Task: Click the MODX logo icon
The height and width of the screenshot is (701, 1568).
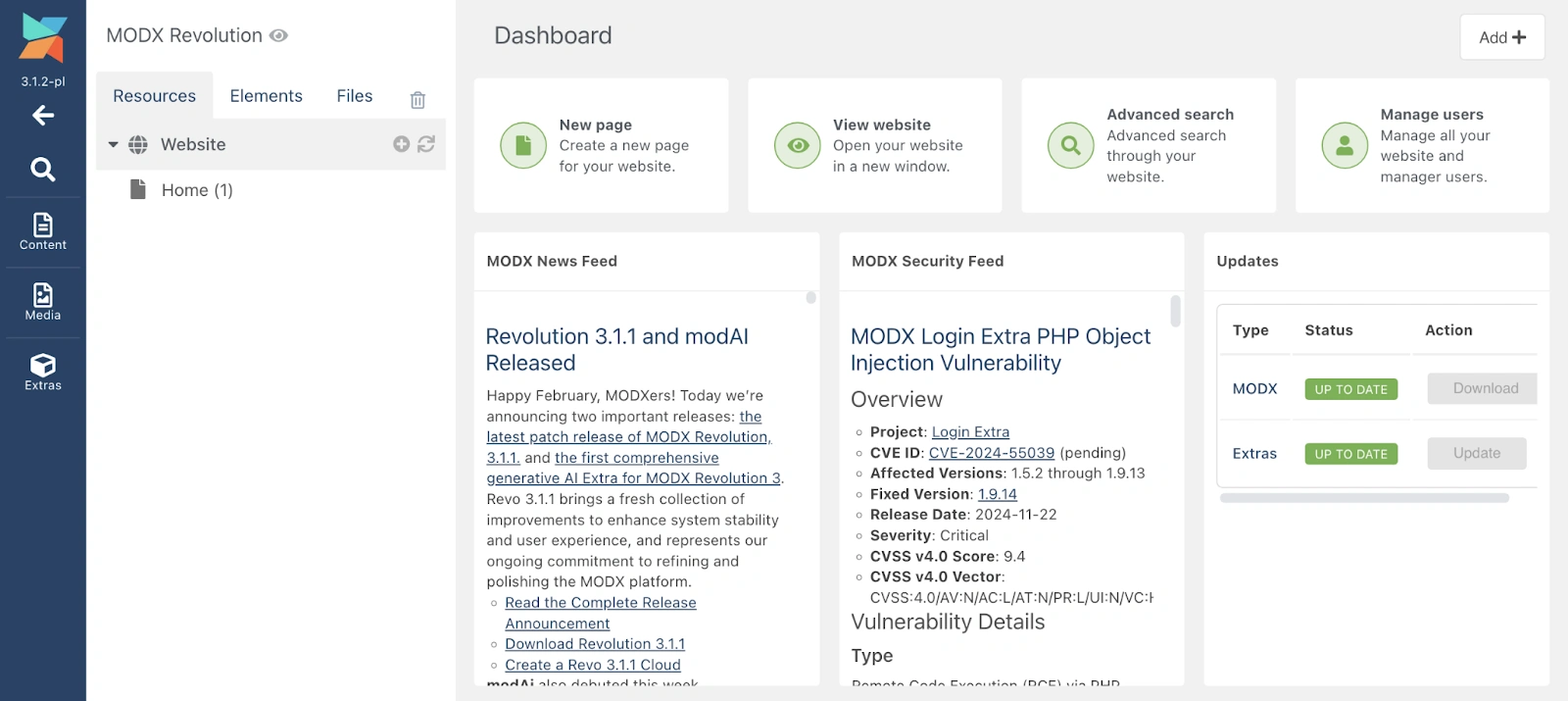Action: (43, 39)
